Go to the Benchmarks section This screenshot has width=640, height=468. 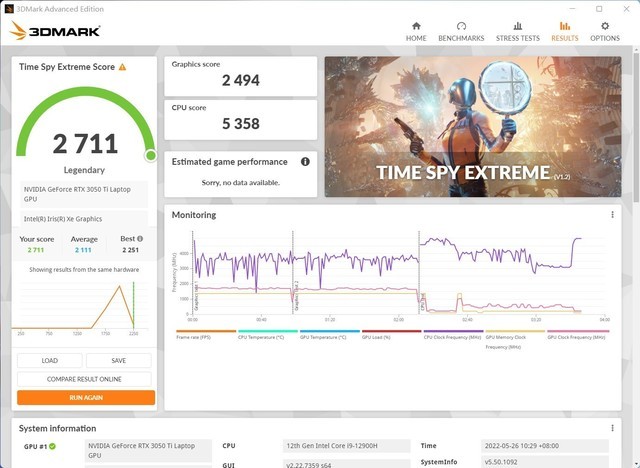tap(461, 30)
